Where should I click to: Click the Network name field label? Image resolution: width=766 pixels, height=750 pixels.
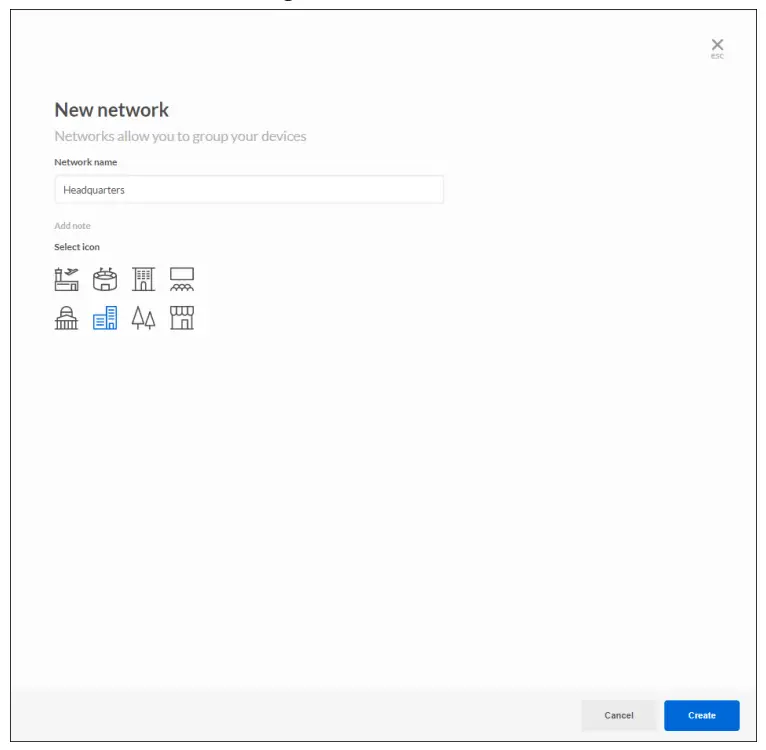pos(86,162)
